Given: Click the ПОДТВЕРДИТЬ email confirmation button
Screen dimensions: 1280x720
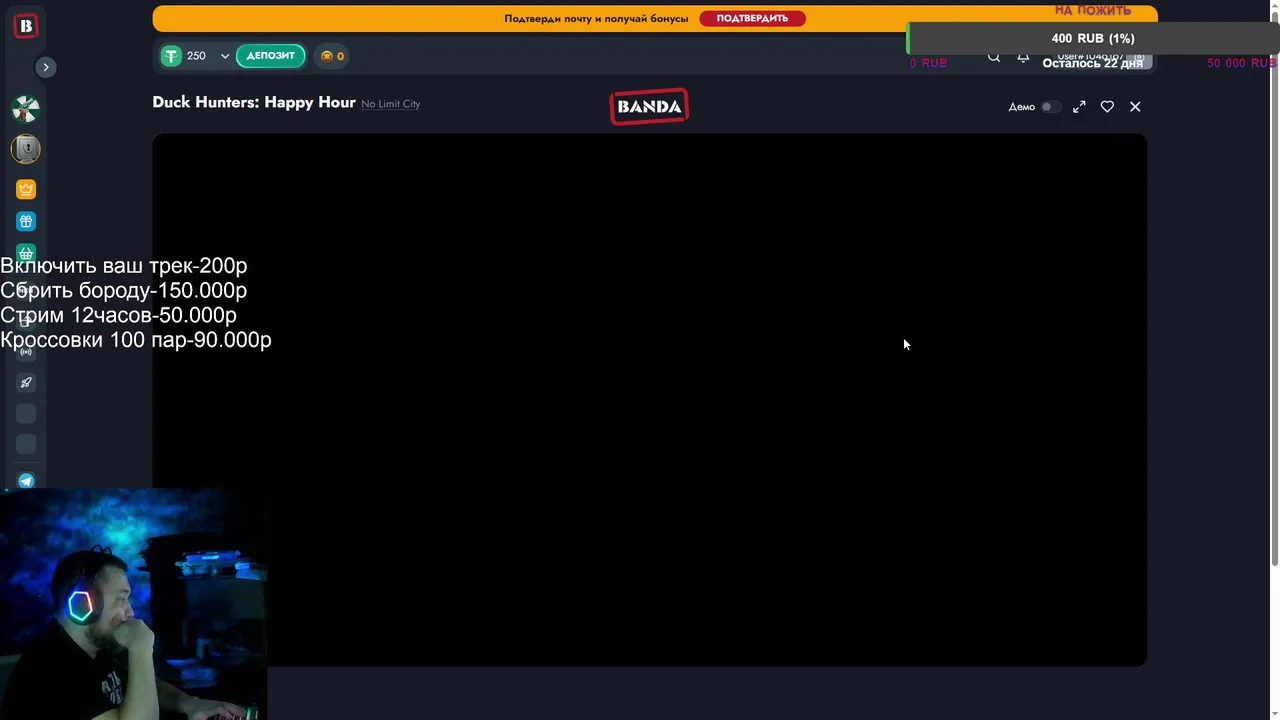Looking at the screenshot, I should tap(752, 18).
